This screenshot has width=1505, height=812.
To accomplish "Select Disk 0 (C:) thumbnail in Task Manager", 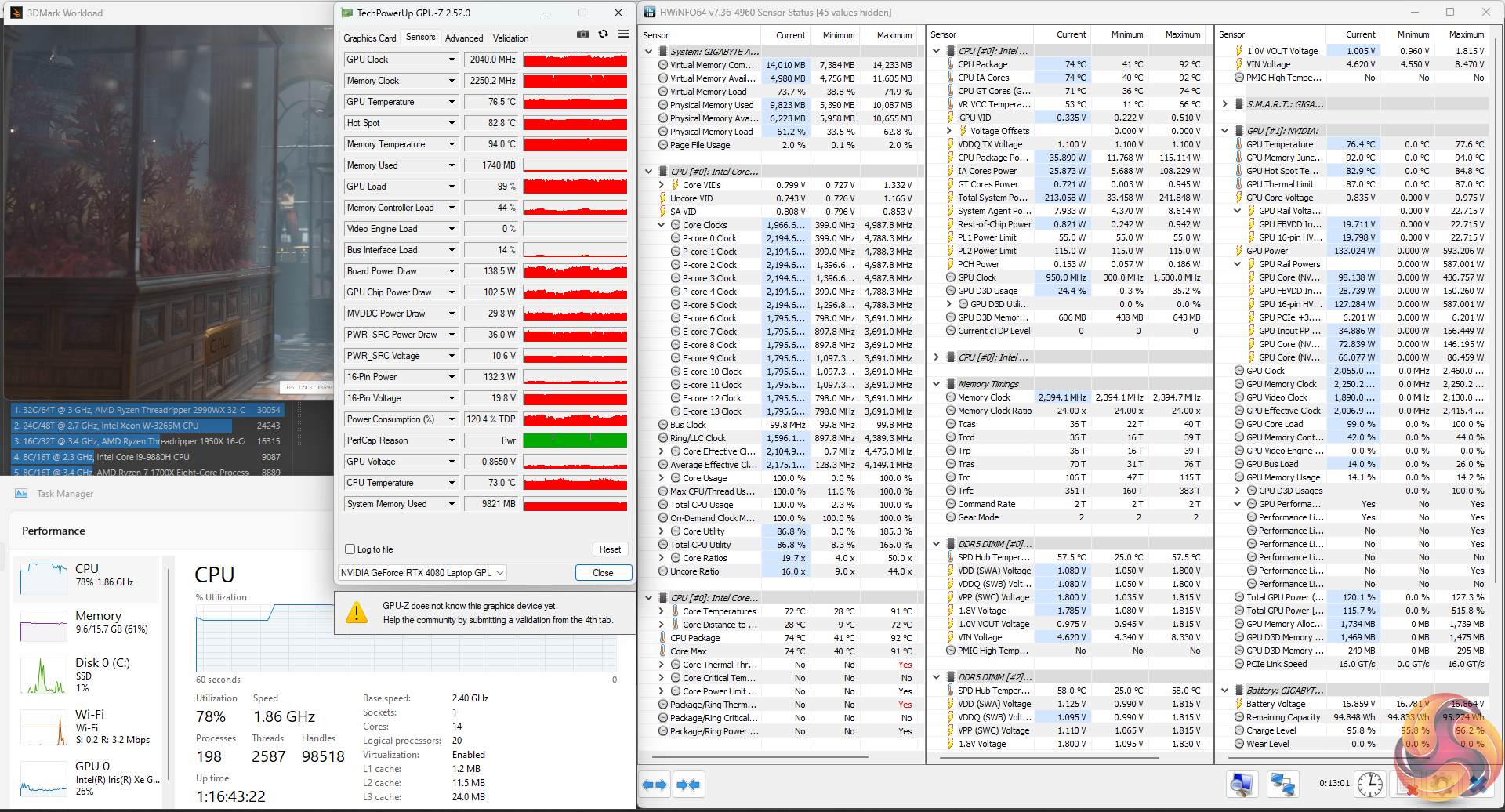I will (x=44, y=676).
